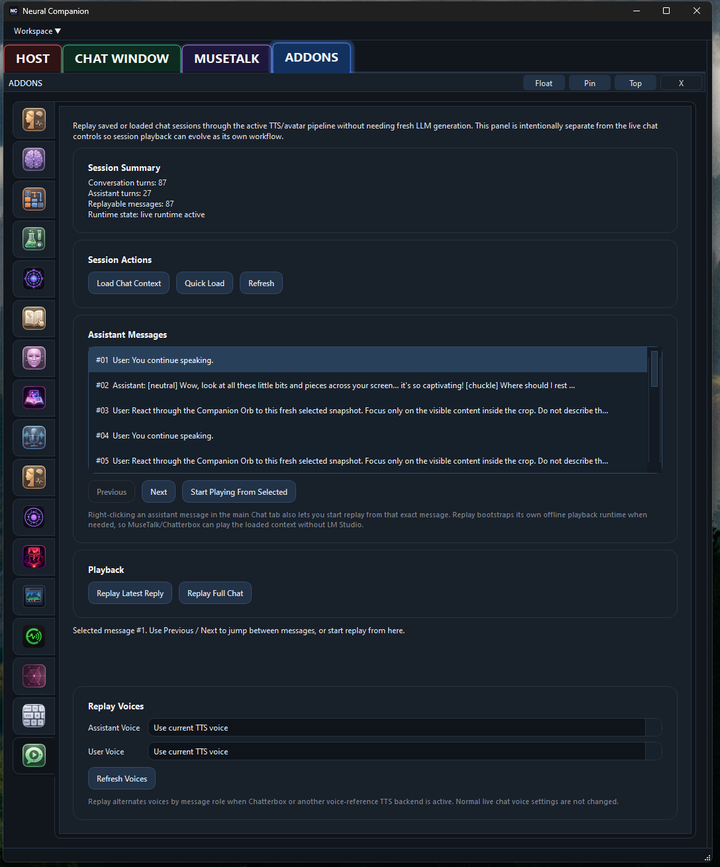Open the head-and-brain addon icon below the microphone
The width and height of the screenshot is (720, 867).
pyautogui.click(x=34, y=477)
